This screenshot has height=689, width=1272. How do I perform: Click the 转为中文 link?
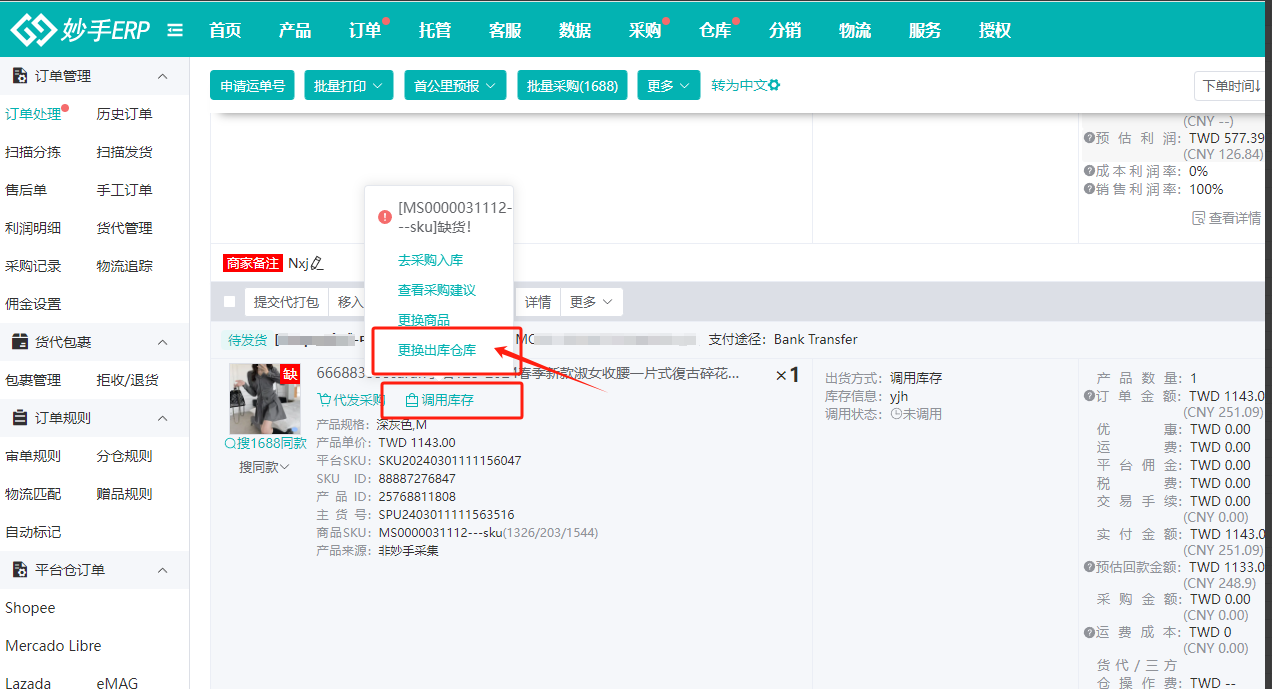(739, 85)
